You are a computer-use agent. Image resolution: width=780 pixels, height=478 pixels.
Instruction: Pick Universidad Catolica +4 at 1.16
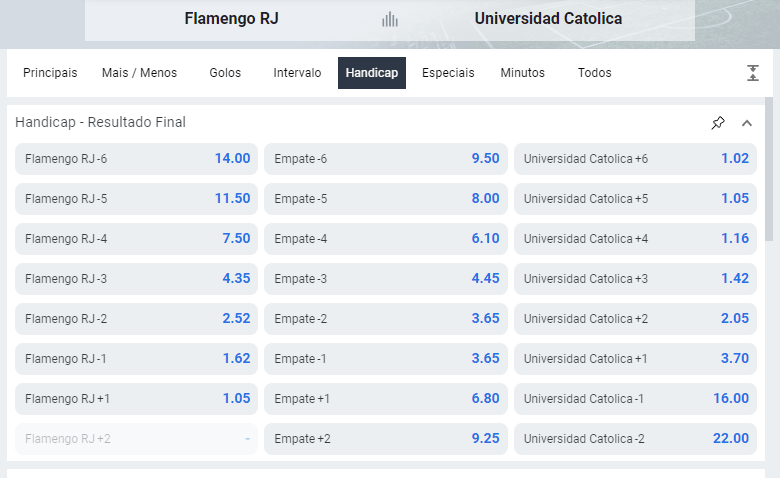[x=635, y=239]
